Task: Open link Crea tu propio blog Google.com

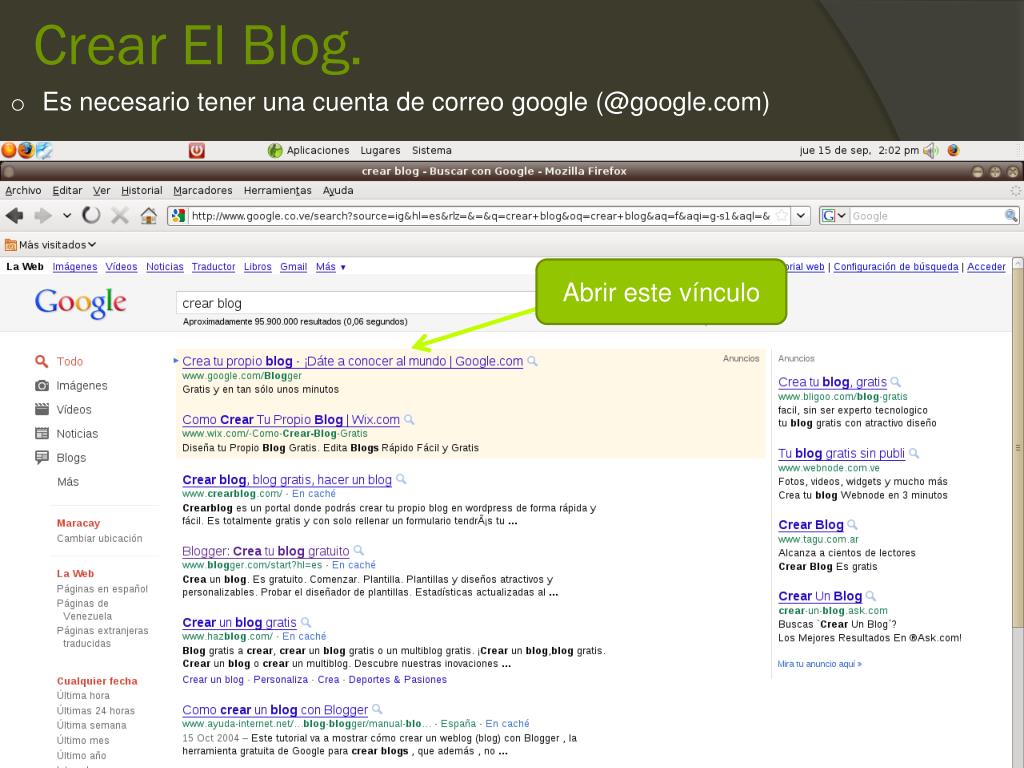Action: 353,361
